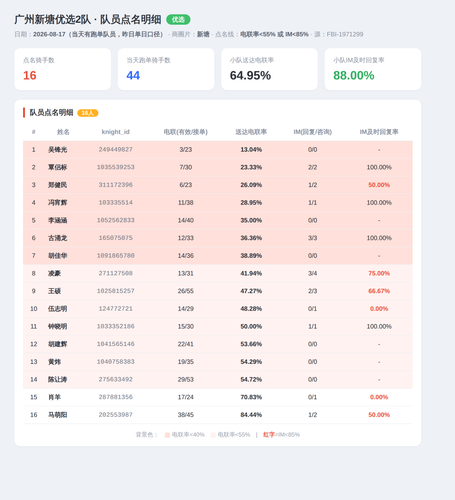Viewport: 455px width, 500px height.
Task: Click the 姓名 column header
Action: coord(63,132)
